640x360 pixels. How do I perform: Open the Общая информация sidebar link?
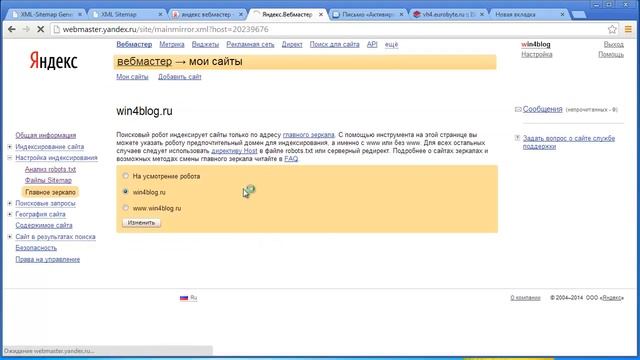click(46, 136)
